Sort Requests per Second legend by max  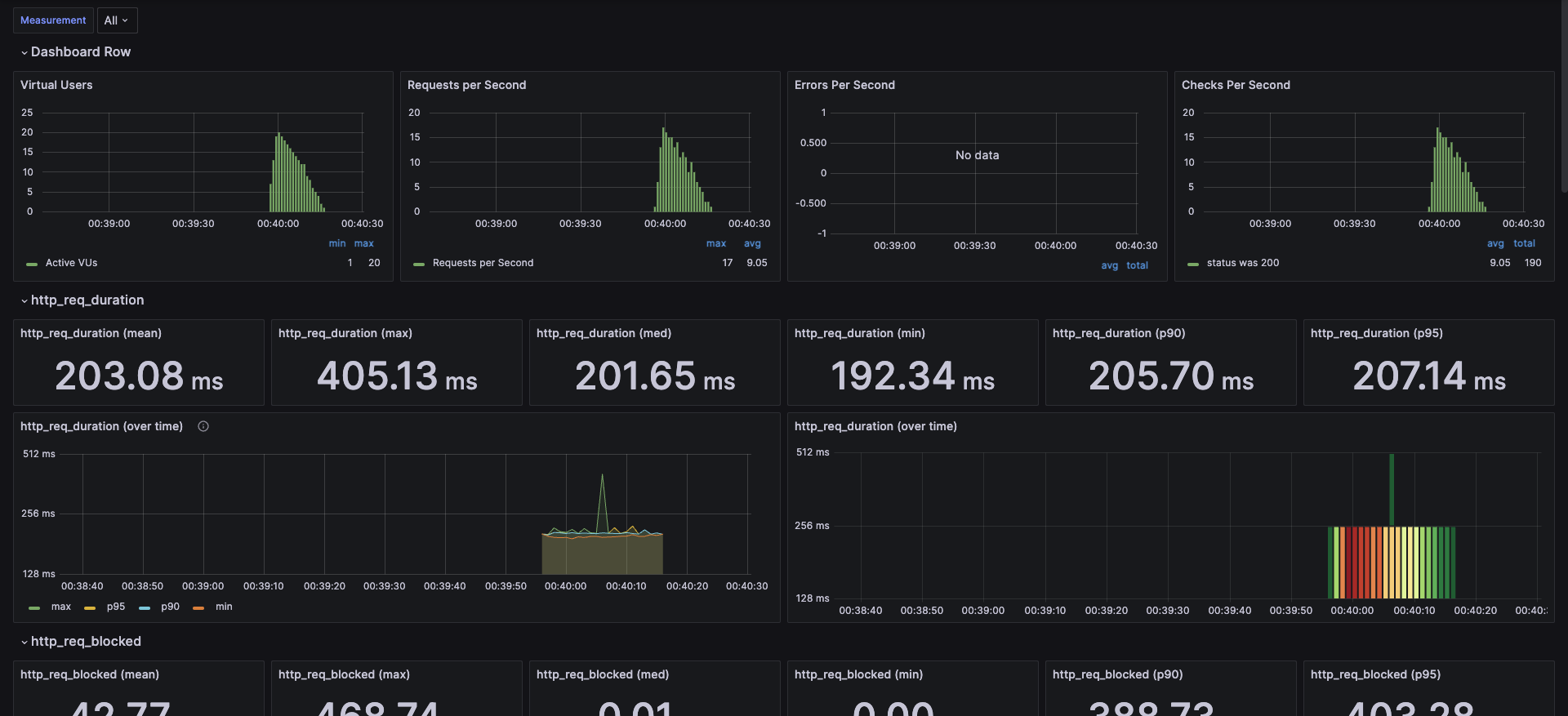[716, 243]
